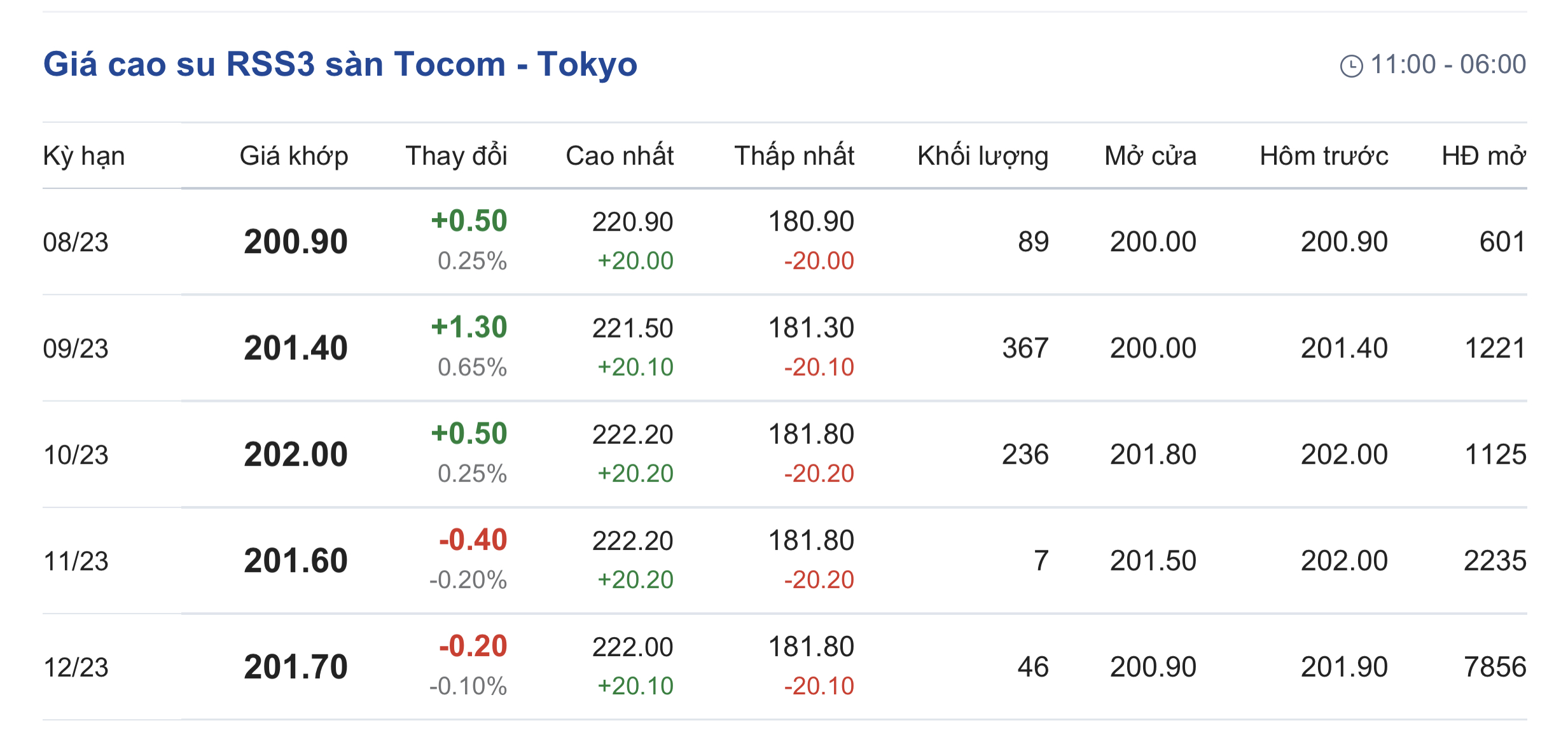Click the 200.90 matched price value

pyautogui.click(x=296, y=242)
